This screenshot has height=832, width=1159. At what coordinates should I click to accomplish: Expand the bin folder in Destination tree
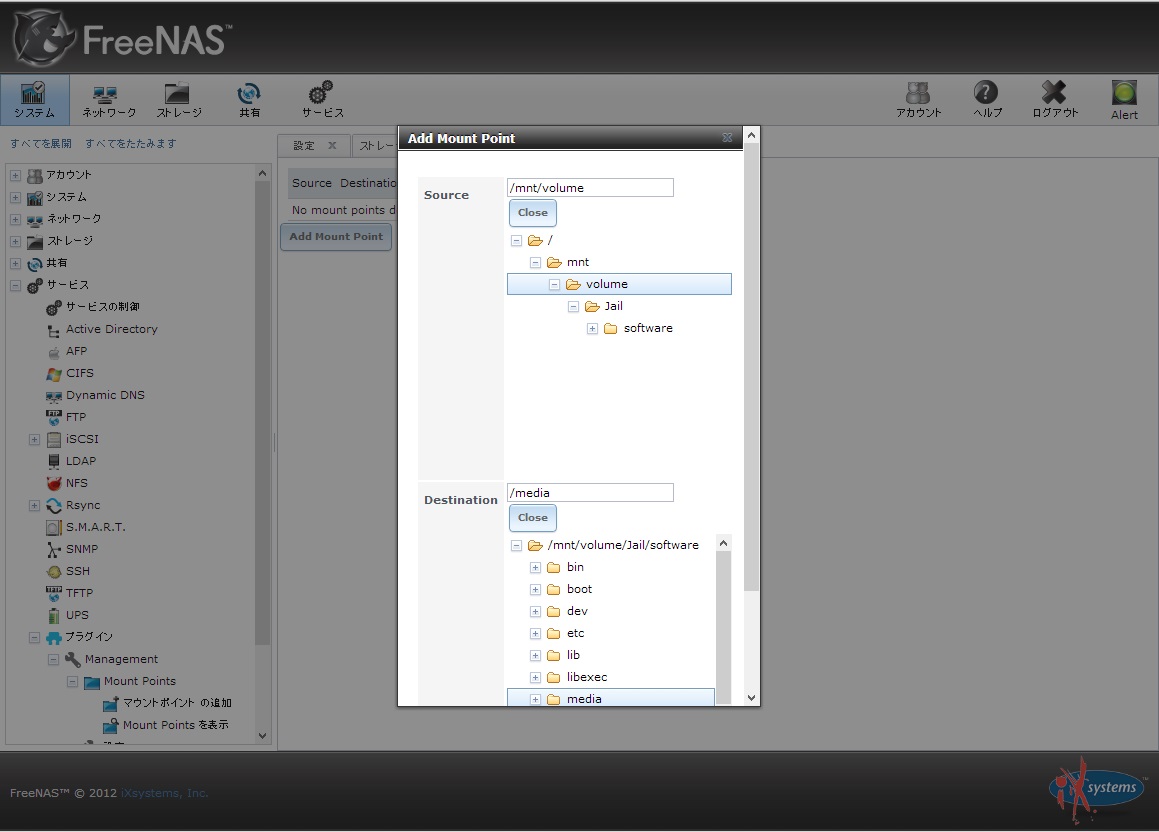coord(535,567)
